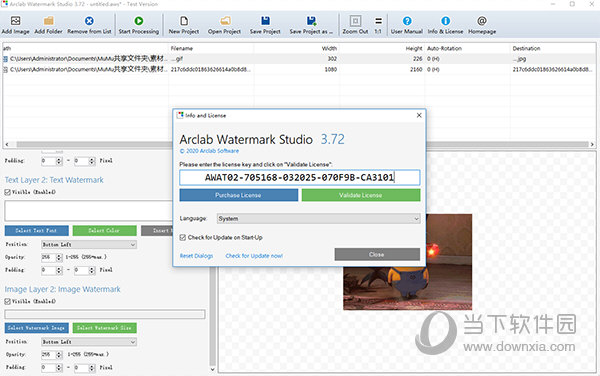Click into the license key field

(x=300, y=177)
